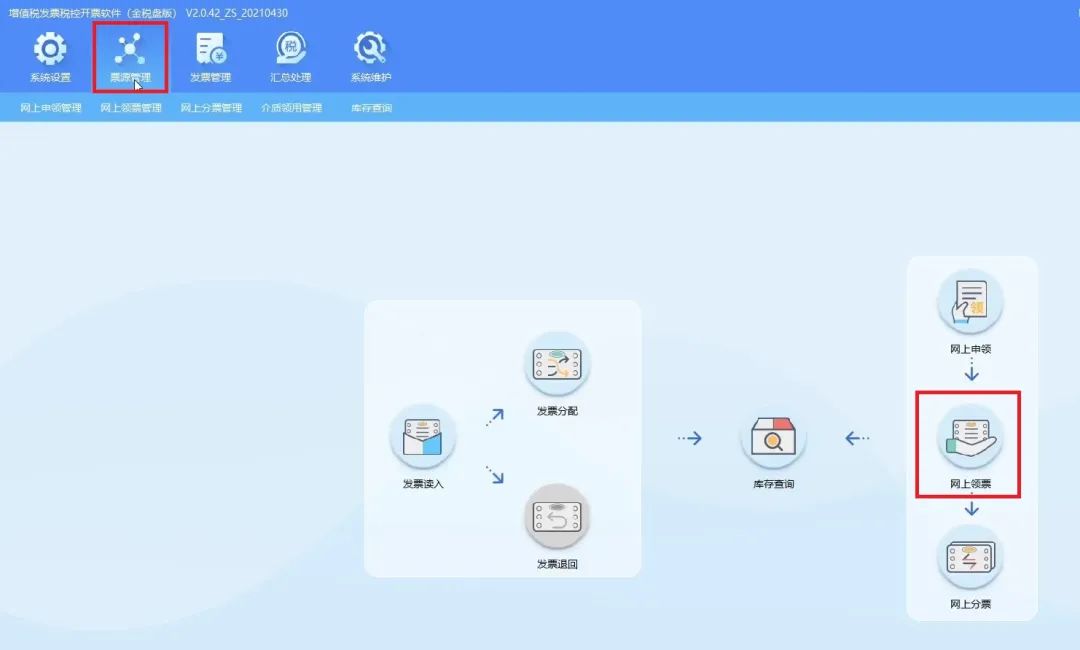The height and width of the screenshot is (650, 1080).
Task: Open the 发票管理 toolbar module
Action: coord(211,57)
